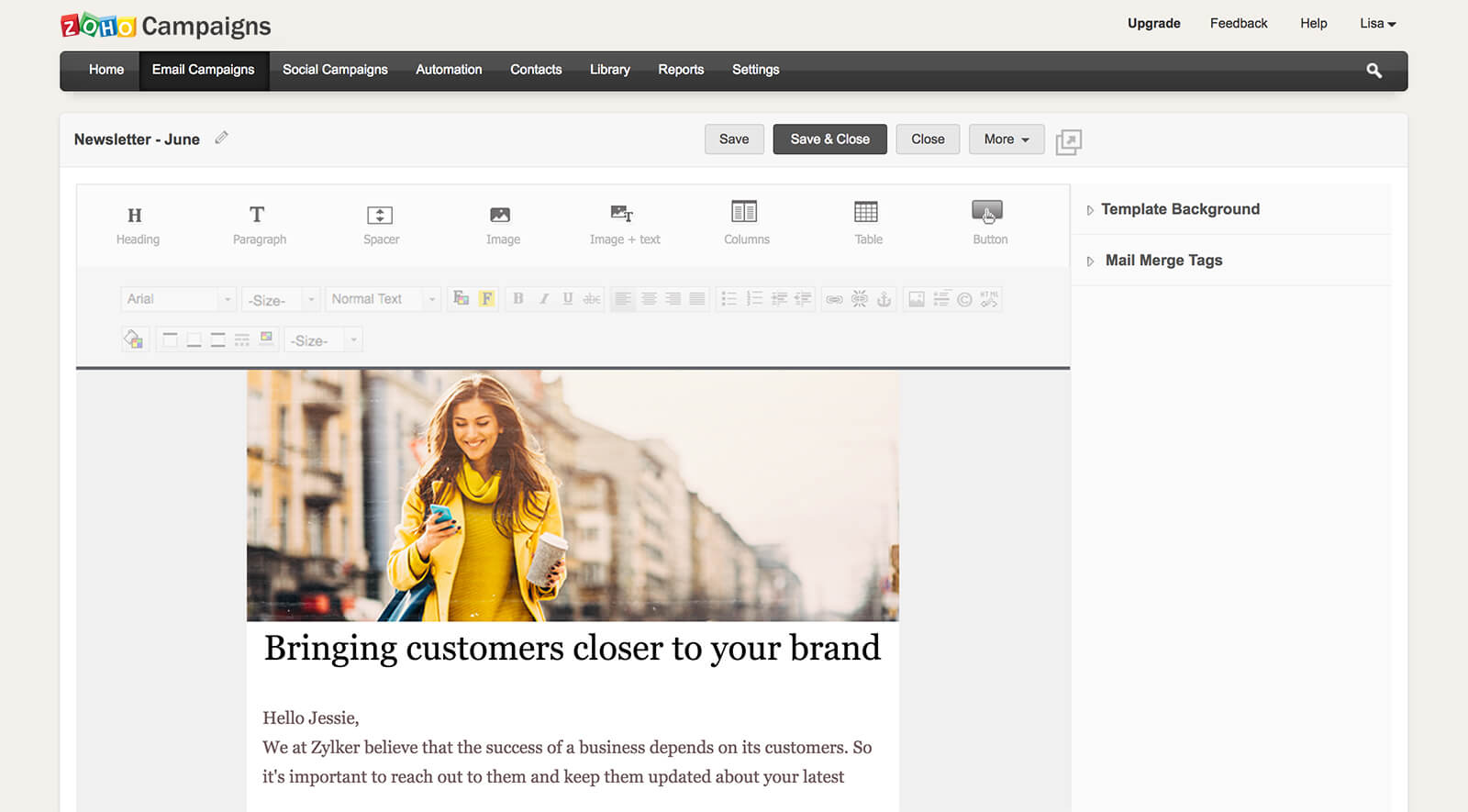This screenshot has height=812, width=1468.
Task: Open the Reports menu item
Action: tap(681, 70)
